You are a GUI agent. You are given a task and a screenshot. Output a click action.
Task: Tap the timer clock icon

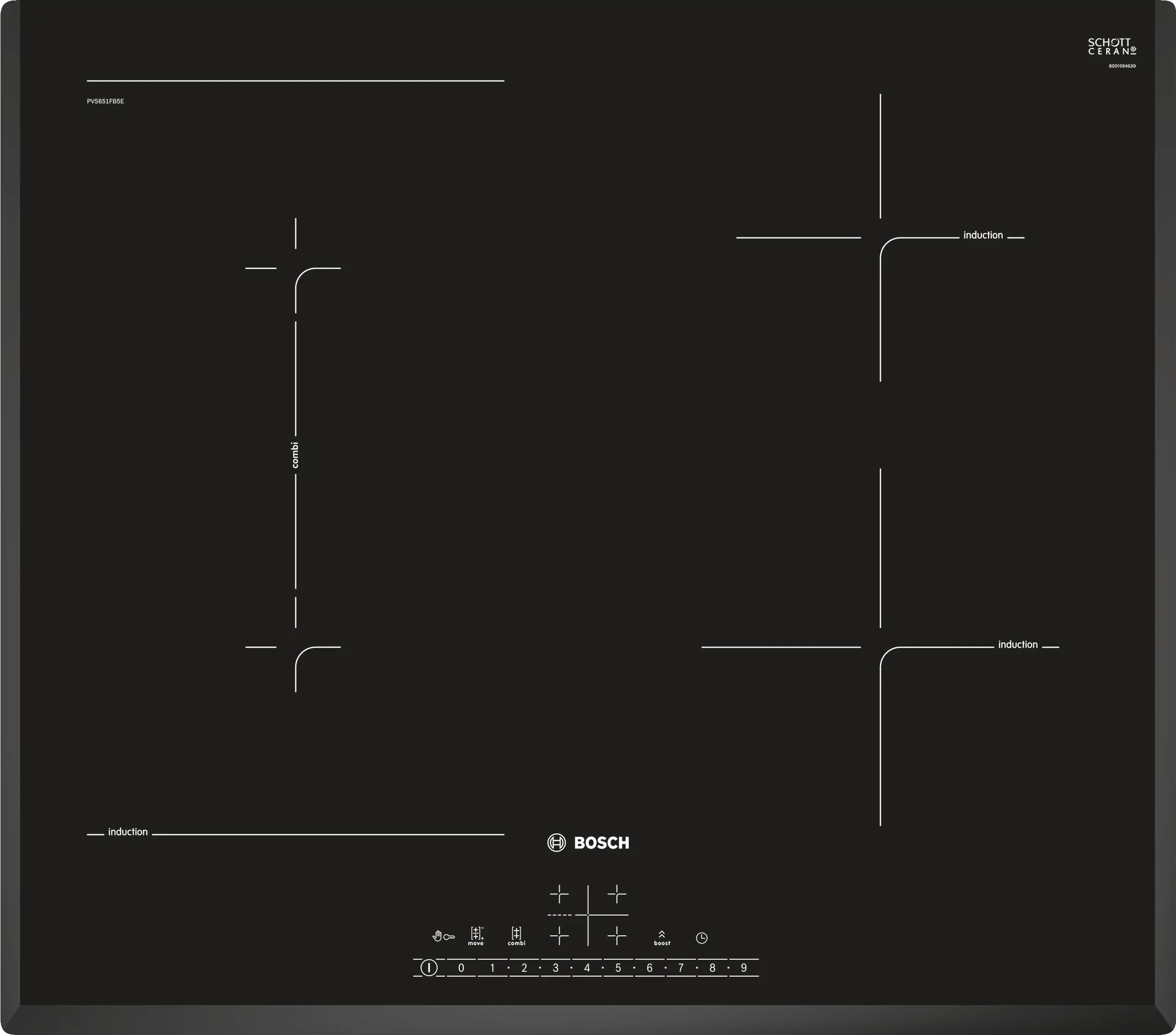(x=701, y=938)
